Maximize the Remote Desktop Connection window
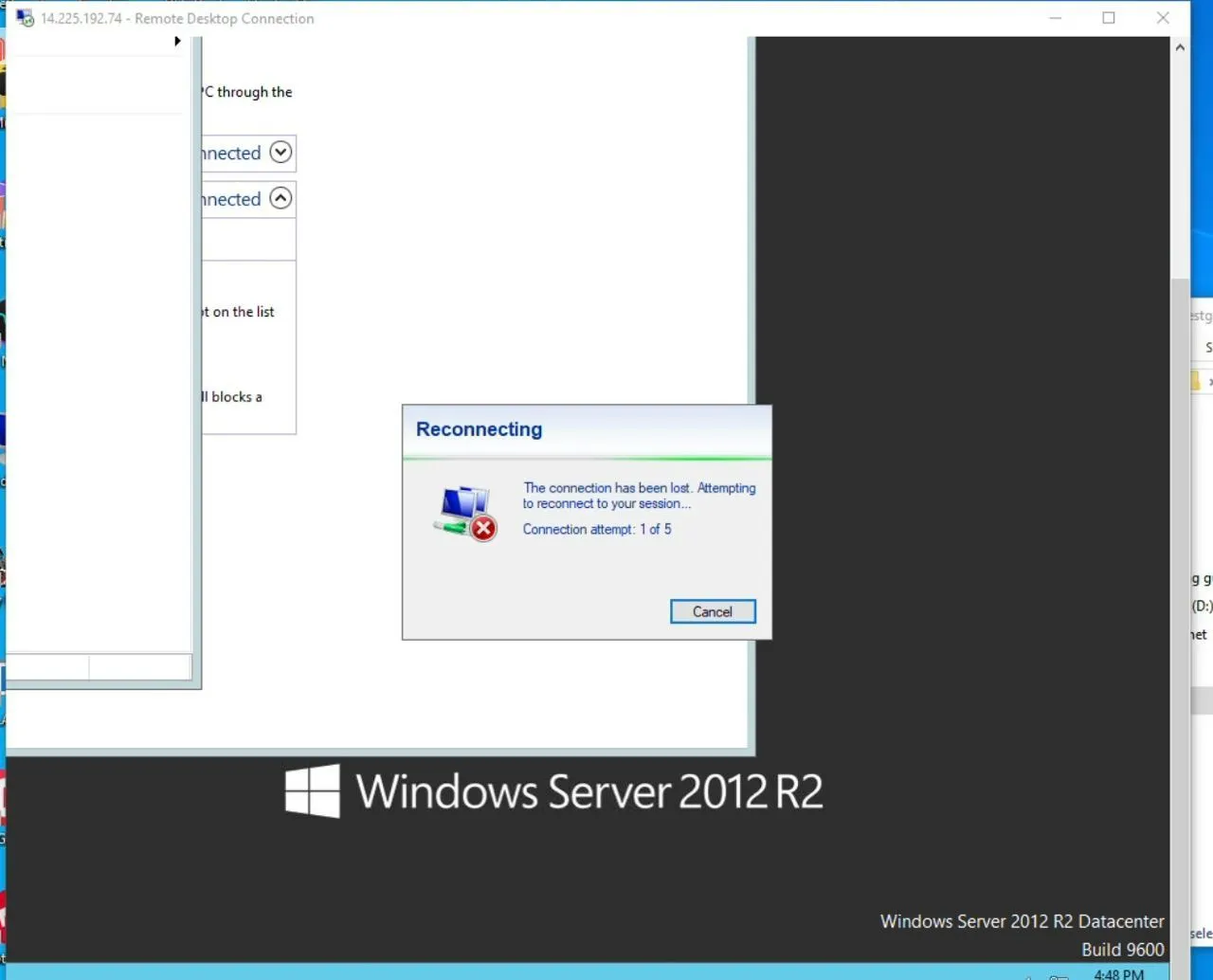 coord(1109,18)
